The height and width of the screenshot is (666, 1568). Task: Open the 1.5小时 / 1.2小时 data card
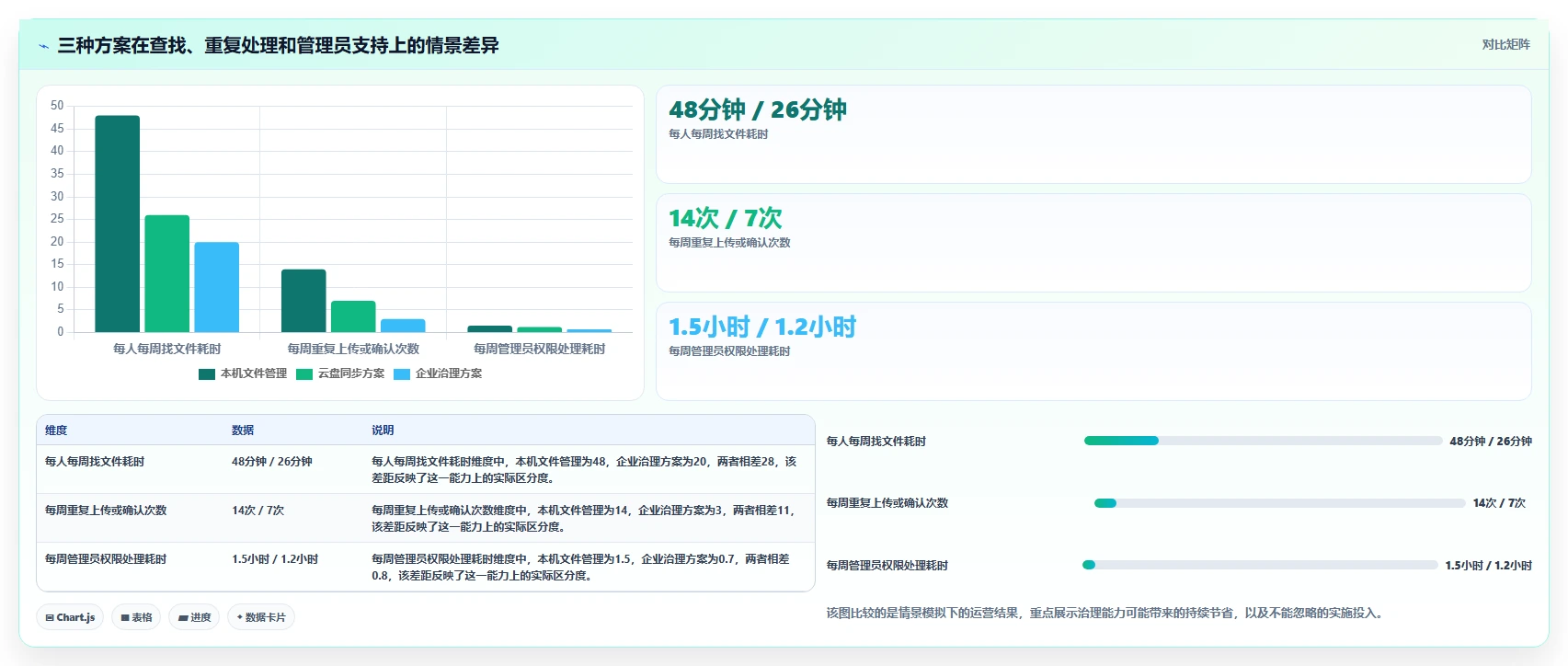click(1093, 351)
